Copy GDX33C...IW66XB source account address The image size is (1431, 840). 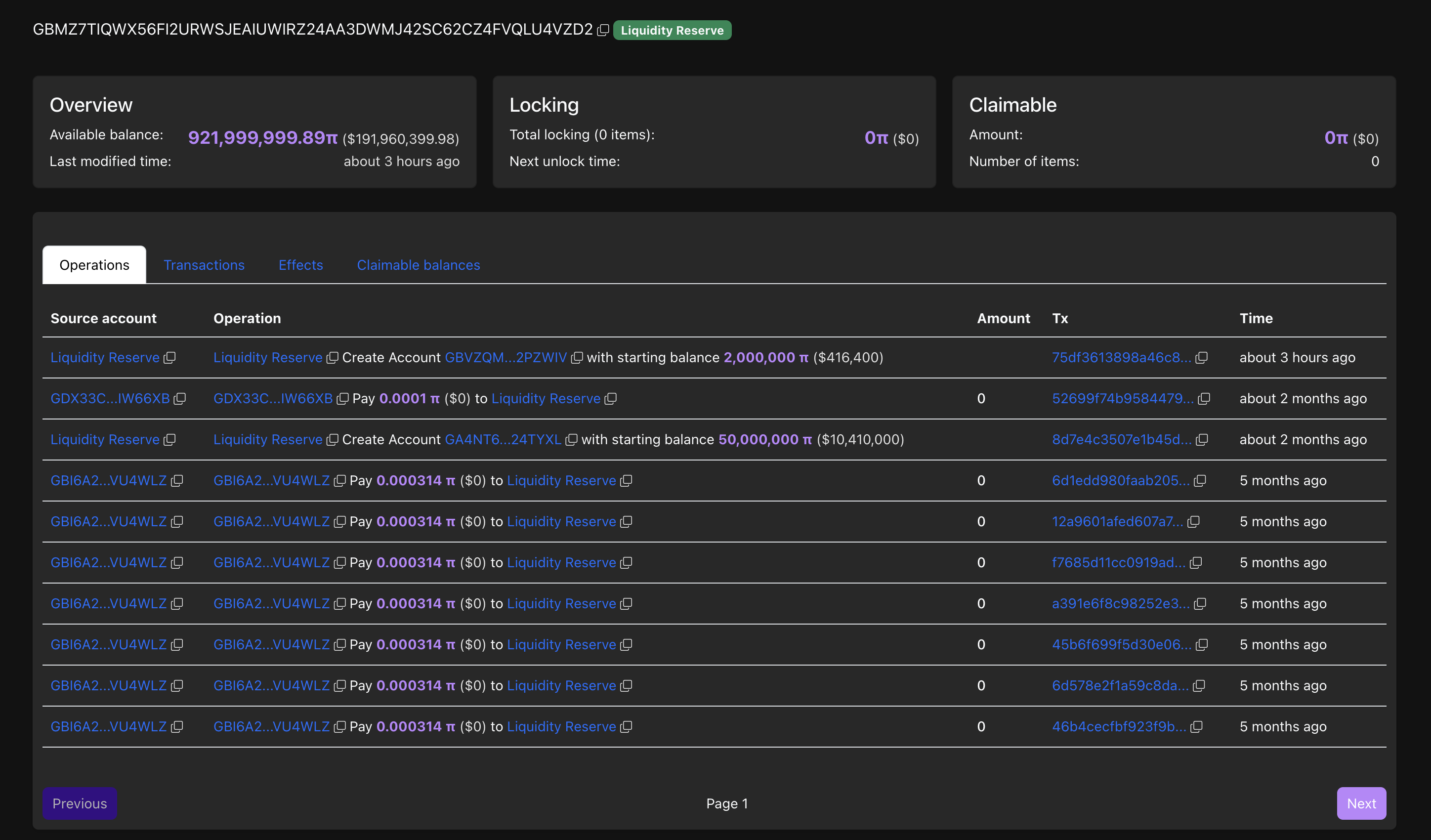179,399
